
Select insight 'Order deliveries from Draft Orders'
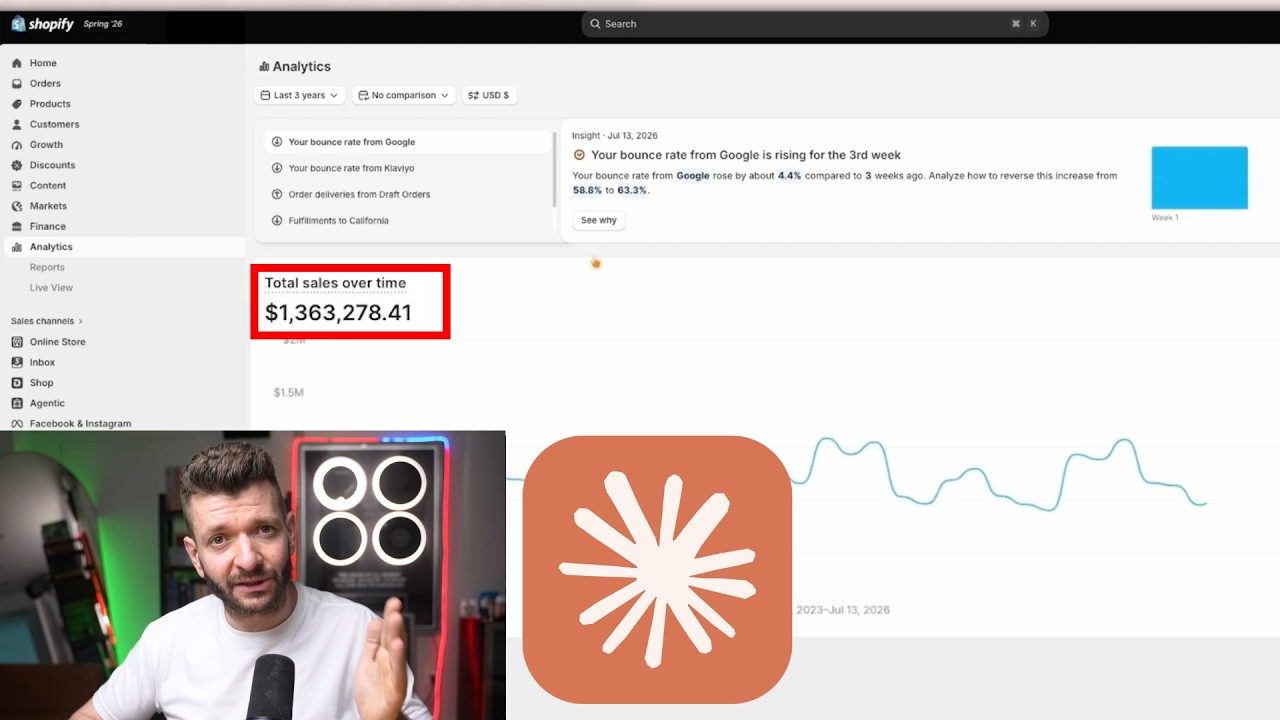pos(409,194)
